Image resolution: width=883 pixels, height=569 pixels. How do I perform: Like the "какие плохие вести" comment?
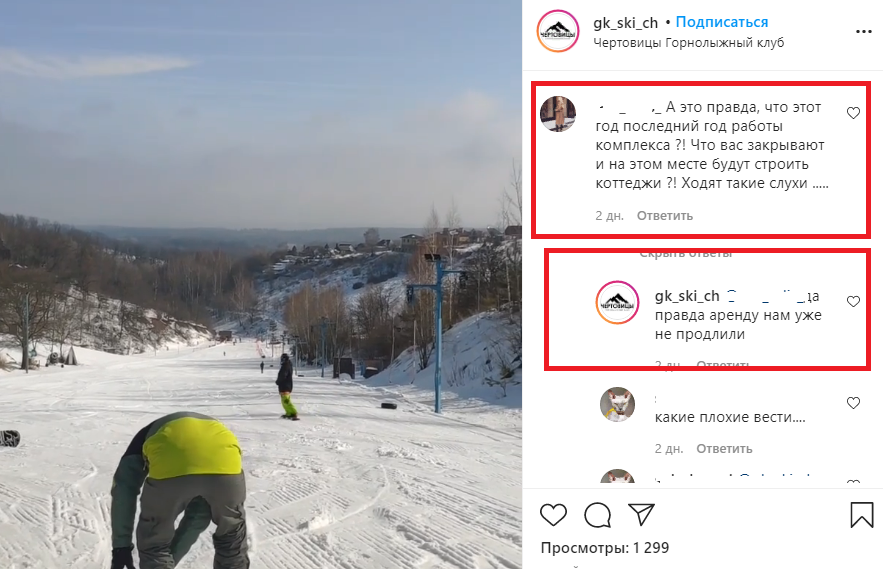tap(853, 403)
